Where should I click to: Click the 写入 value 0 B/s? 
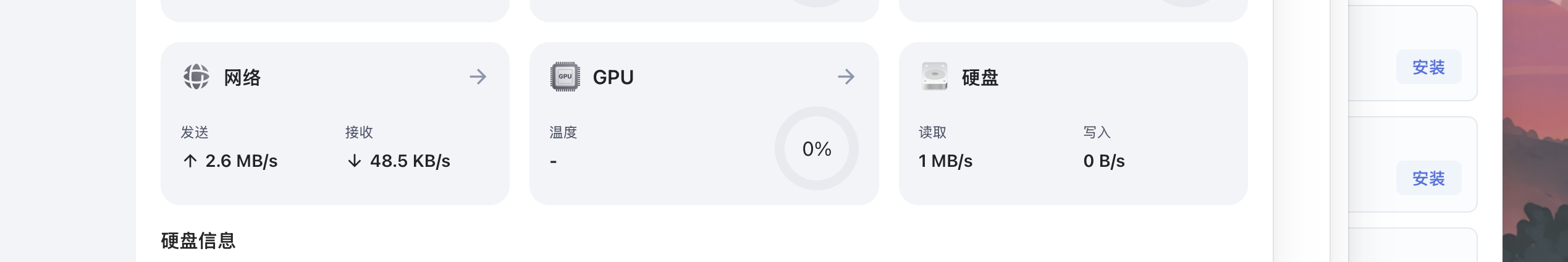pyautogui.click(x=1104, y=161)
